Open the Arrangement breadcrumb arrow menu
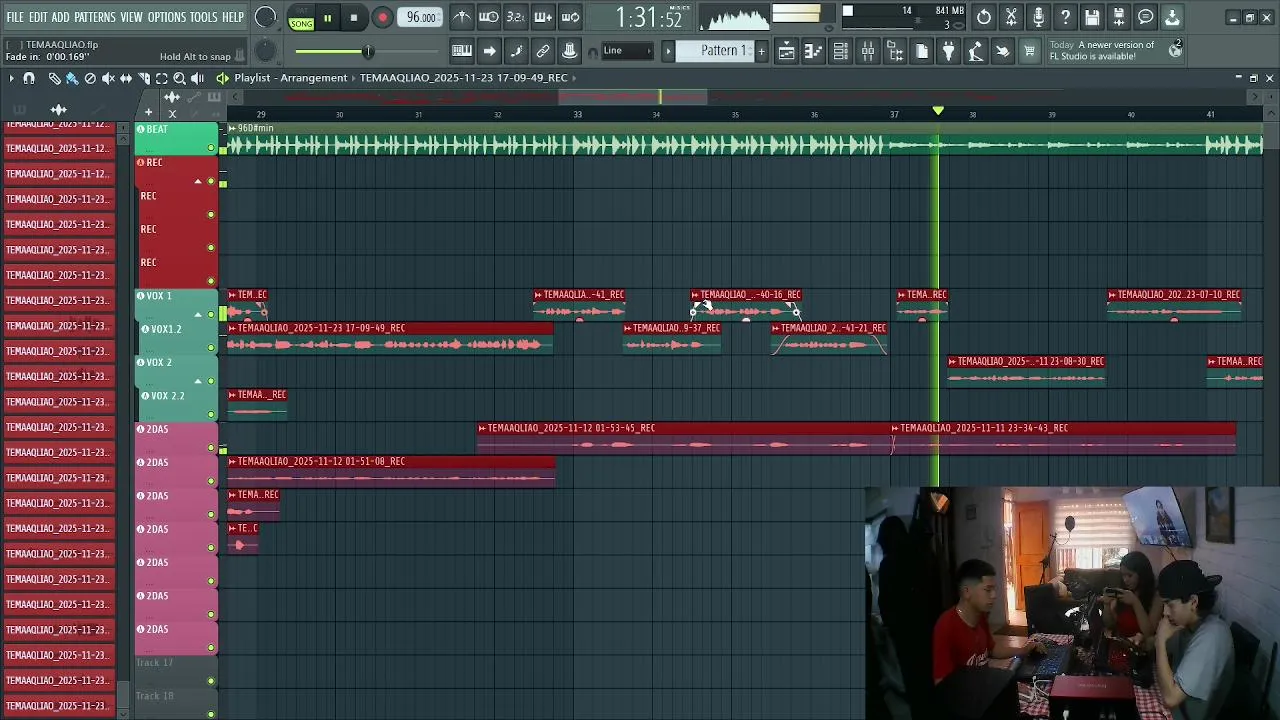Screen dimensions: 1280x720 (353, 78)
